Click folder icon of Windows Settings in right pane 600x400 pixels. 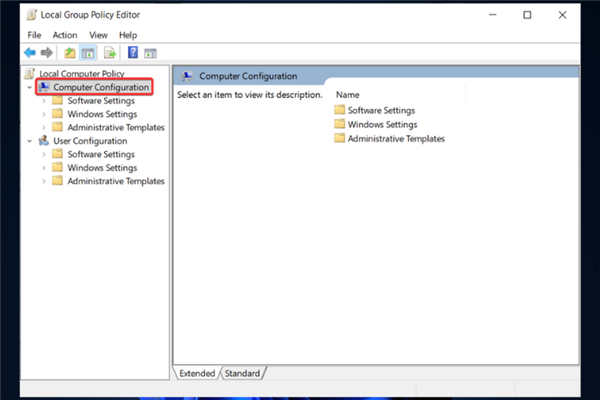tap(339, 124)
